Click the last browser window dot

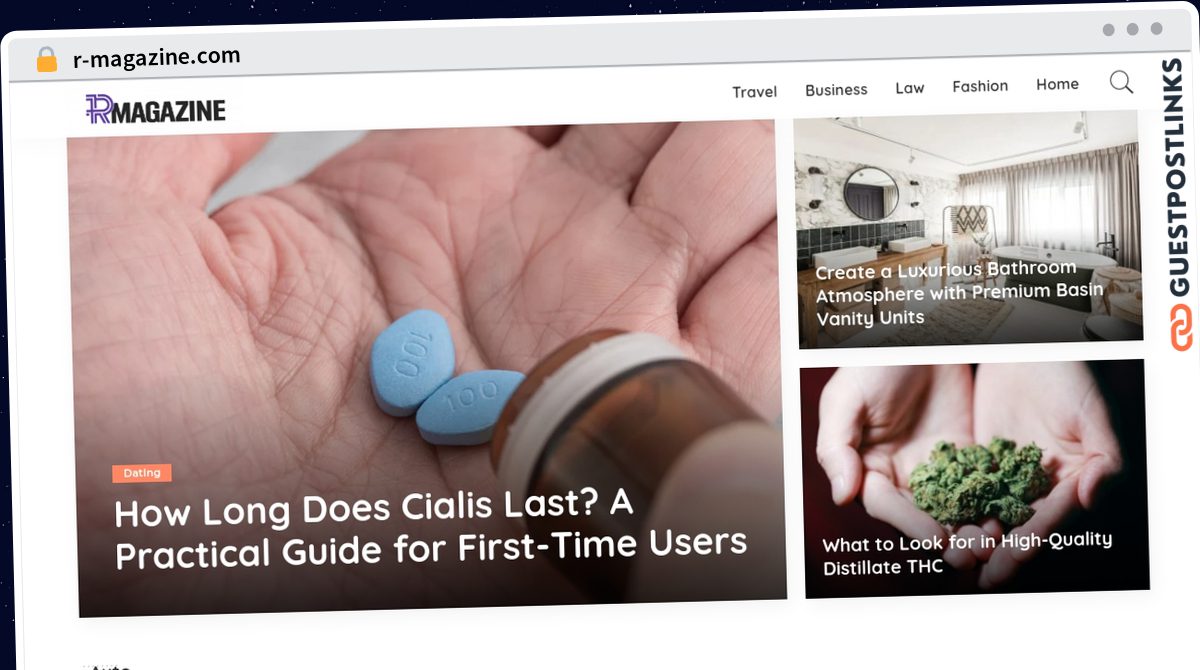pos(1157,29)
